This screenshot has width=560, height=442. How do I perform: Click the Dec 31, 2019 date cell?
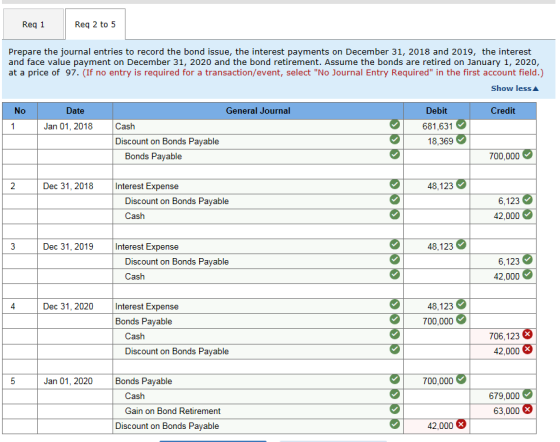(x=75, y=247)
